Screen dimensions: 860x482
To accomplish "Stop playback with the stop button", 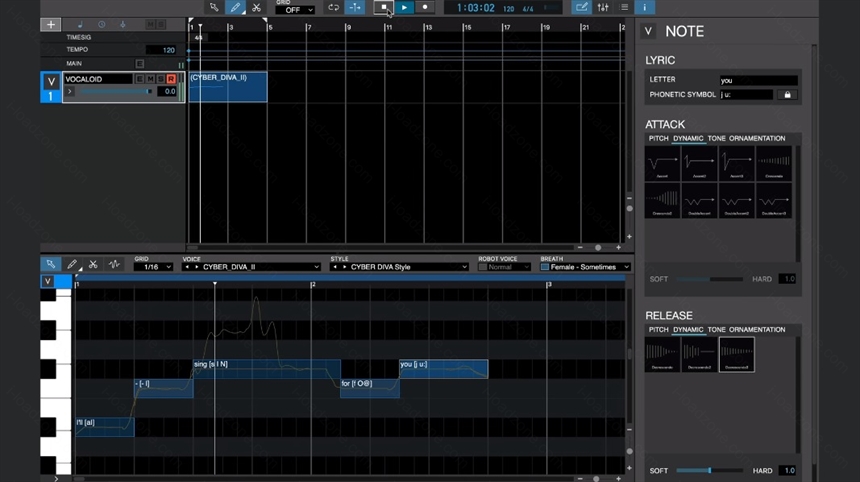I will pyautogui.click(x=383, y=7).
